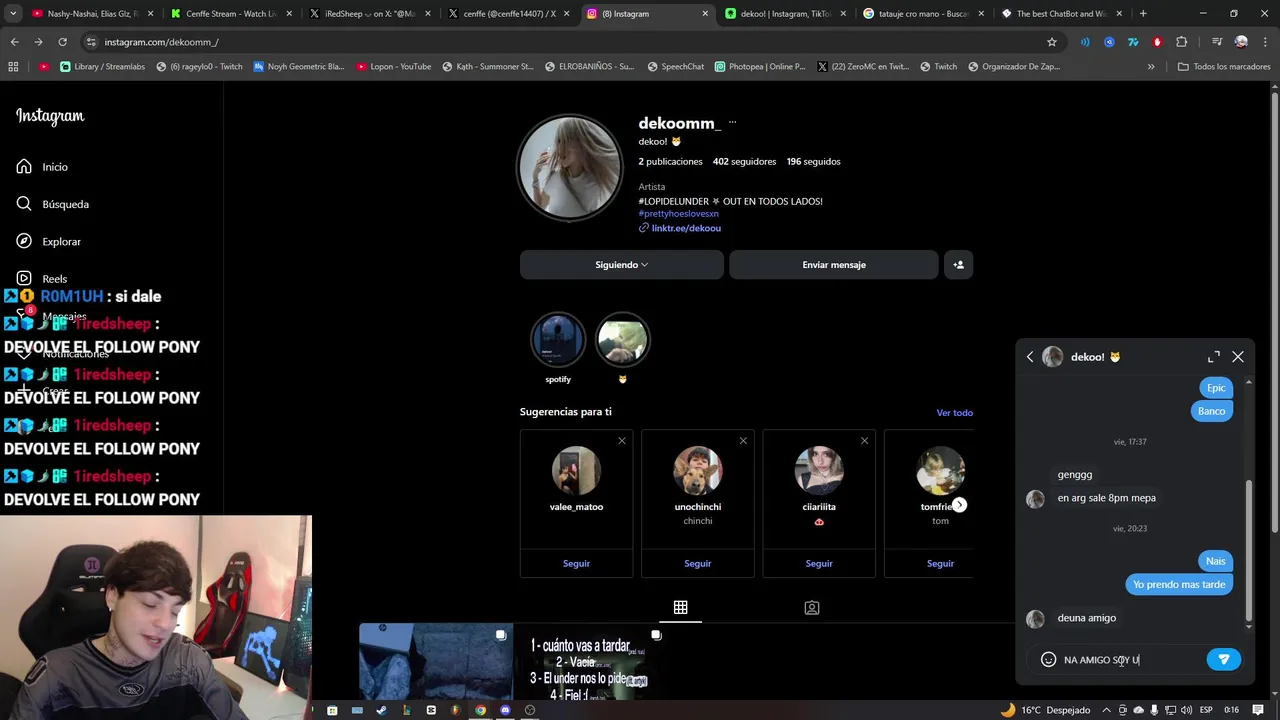Image resolution: width=1280 pixels, height=720 pixels.
Task: Expand overflow bookmarks chevron
Action: coord(1151,66)
